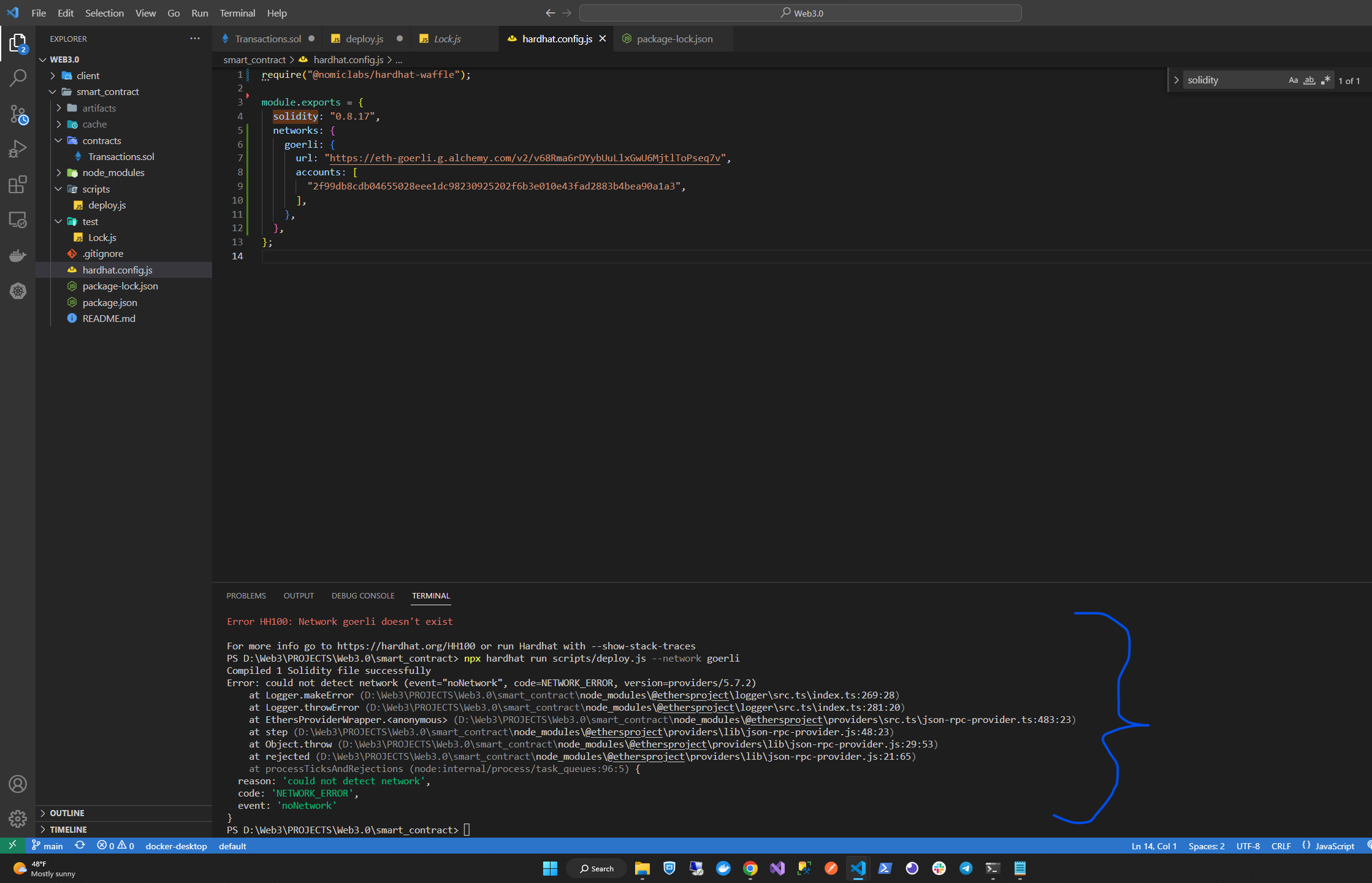Click the Spaces: 2 indentation indicator
The image size is (1372, 883).
tap(1206, 846)
